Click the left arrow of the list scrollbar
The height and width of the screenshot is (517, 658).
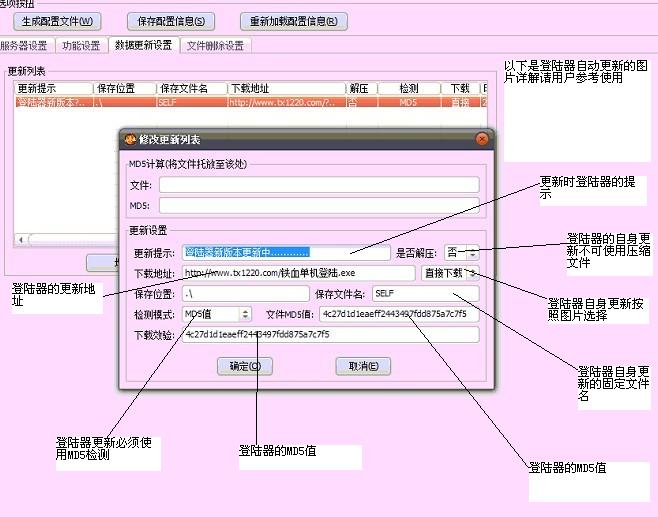pos(21,240)
